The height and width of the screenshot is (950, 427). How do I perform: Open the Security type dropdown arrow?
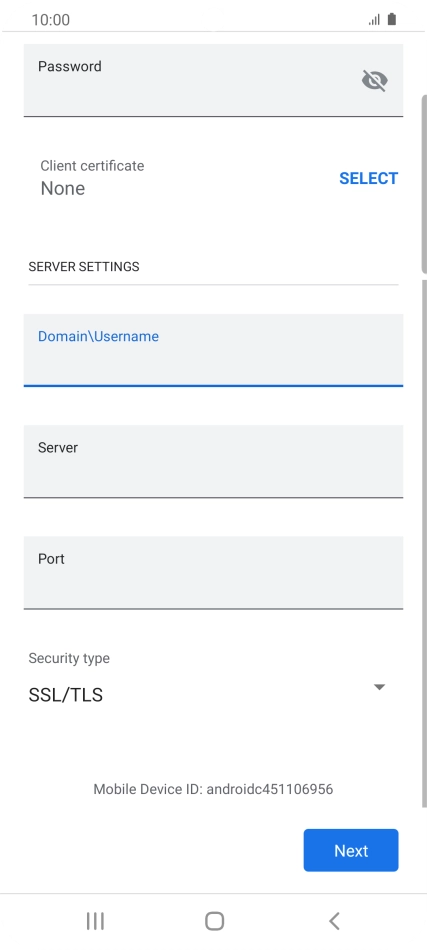click(x=379, y=687)
